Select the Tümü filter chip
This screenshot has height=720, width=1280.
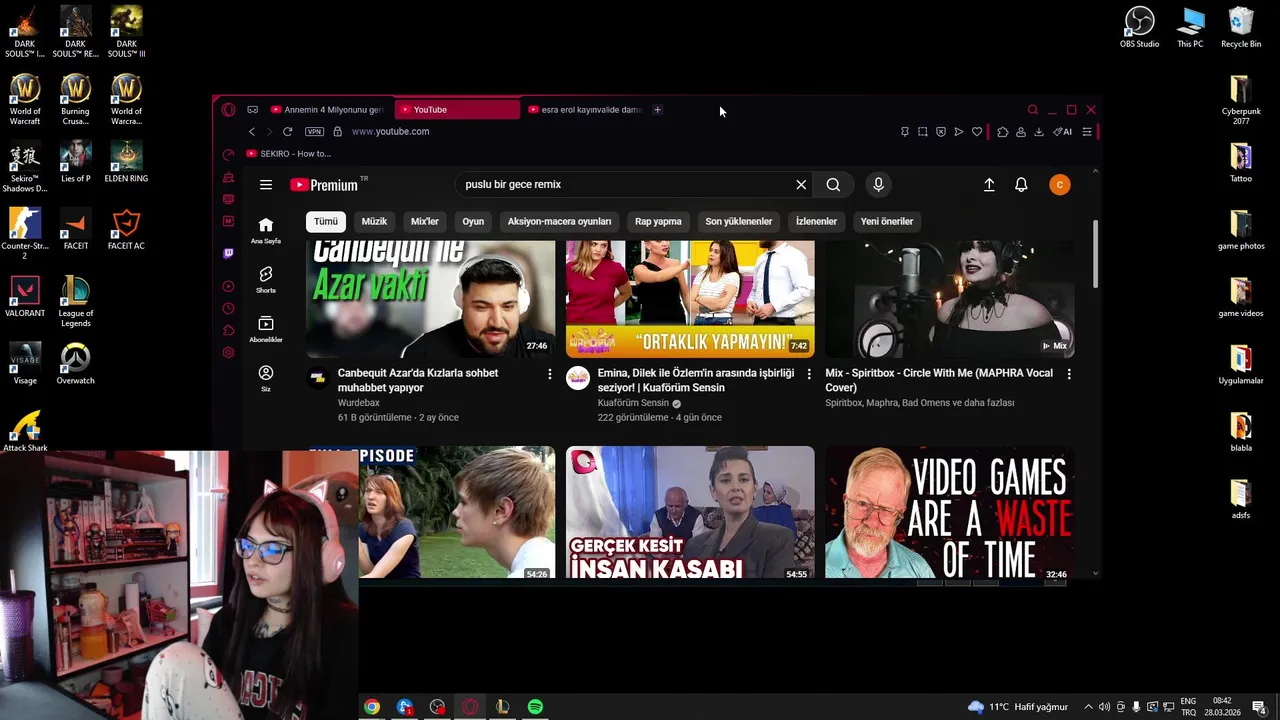pos(326,222)
